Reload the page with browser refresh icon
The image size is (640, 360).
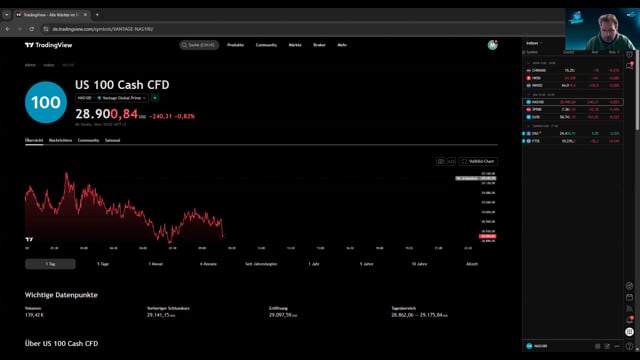point(31,29)
